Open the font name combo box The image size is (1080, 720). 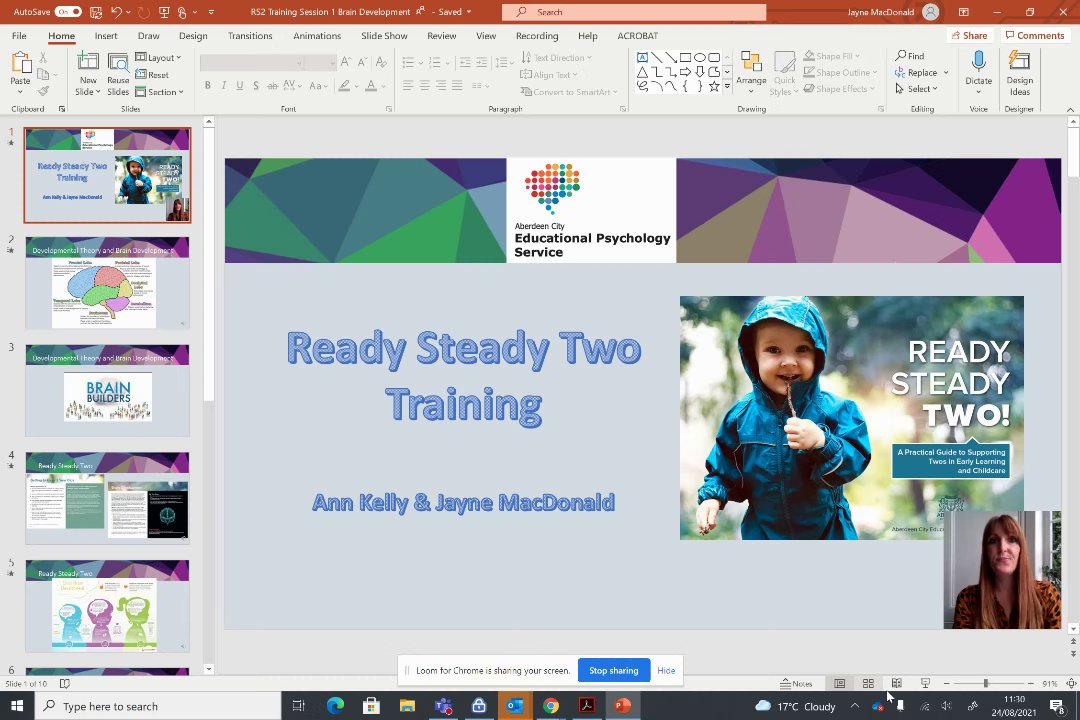pyautogui.click(x=252, y=63)
